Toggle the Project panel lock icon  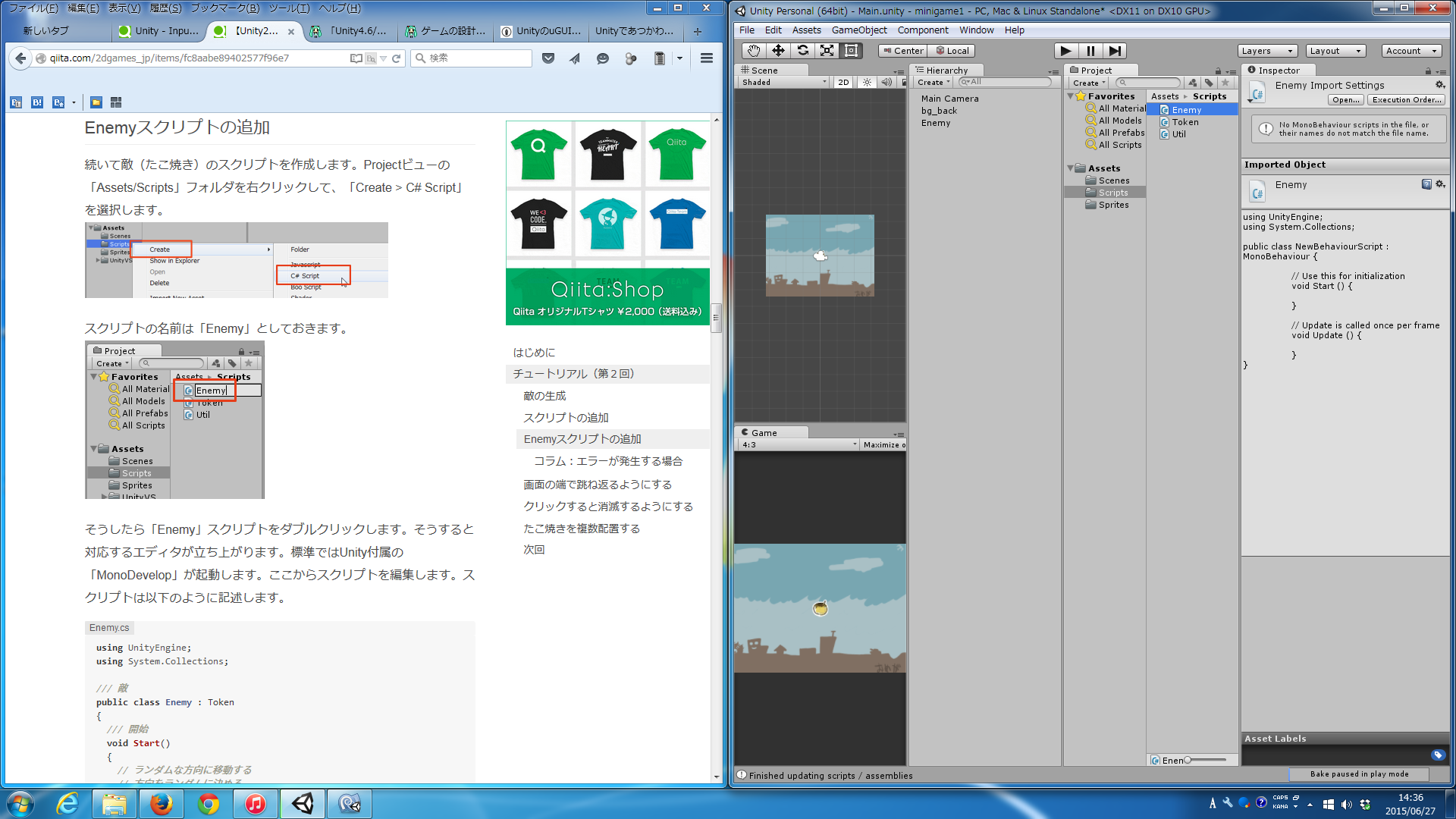pos(1218,71)
